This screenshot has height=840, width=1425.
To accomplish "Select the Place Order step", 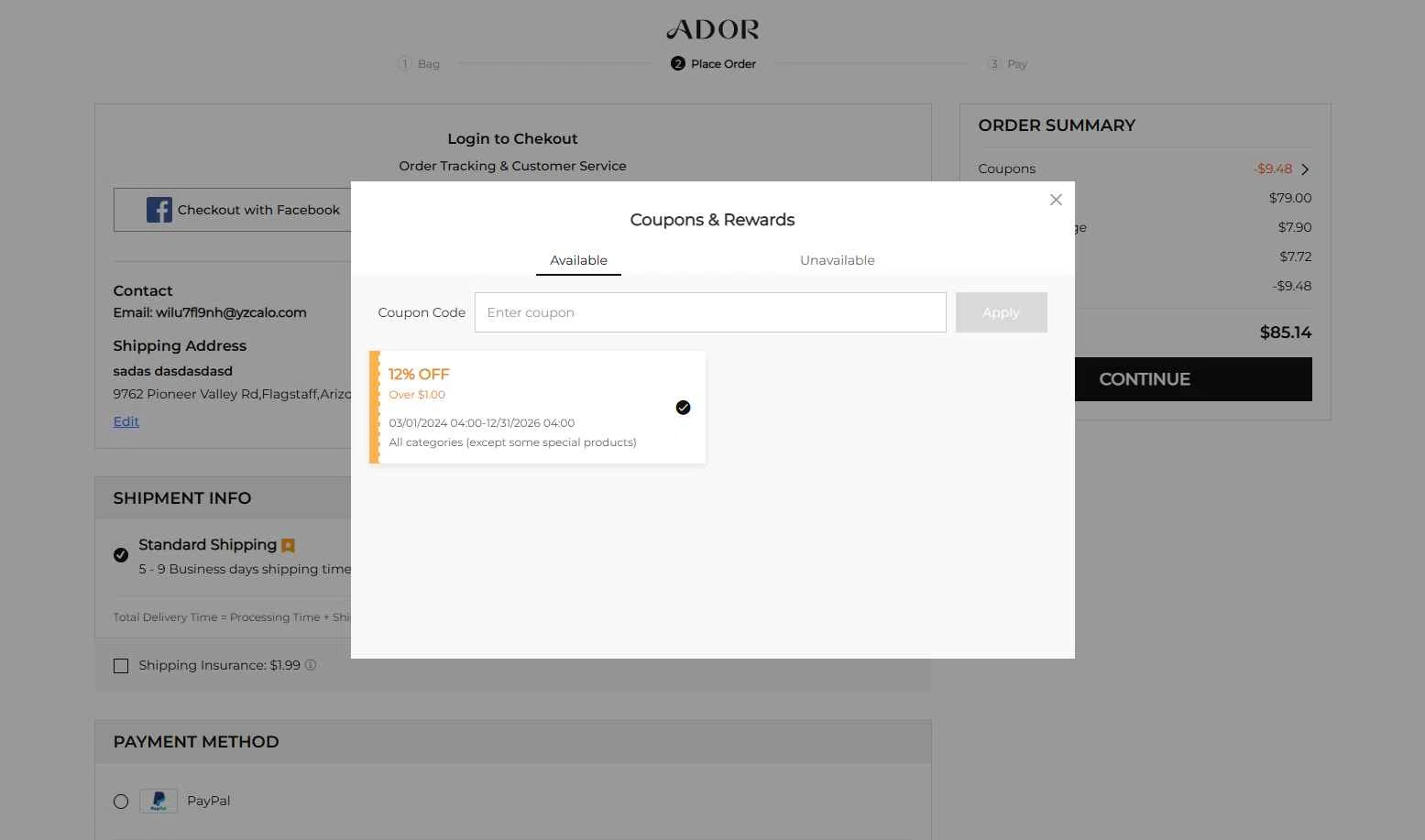I will tap(714, 64).
